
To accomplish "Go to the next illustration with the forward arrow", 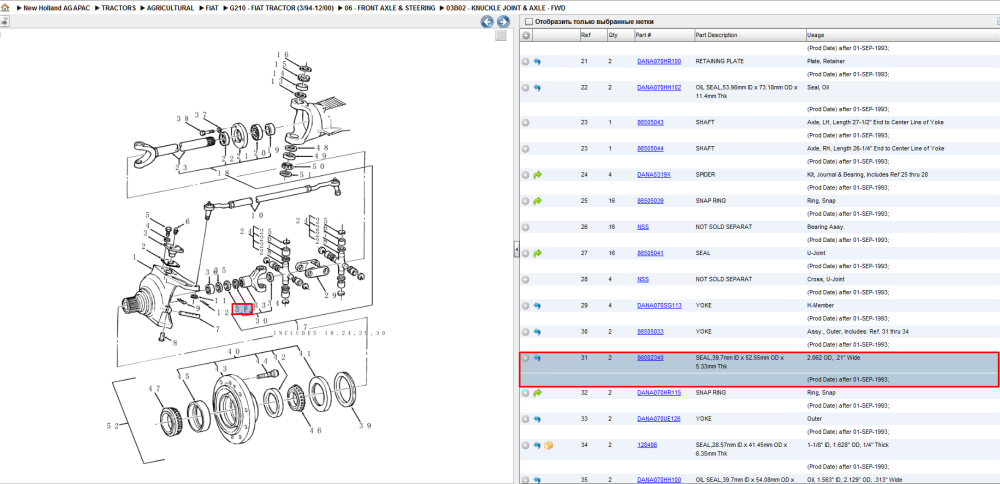I will pos(503,22).
